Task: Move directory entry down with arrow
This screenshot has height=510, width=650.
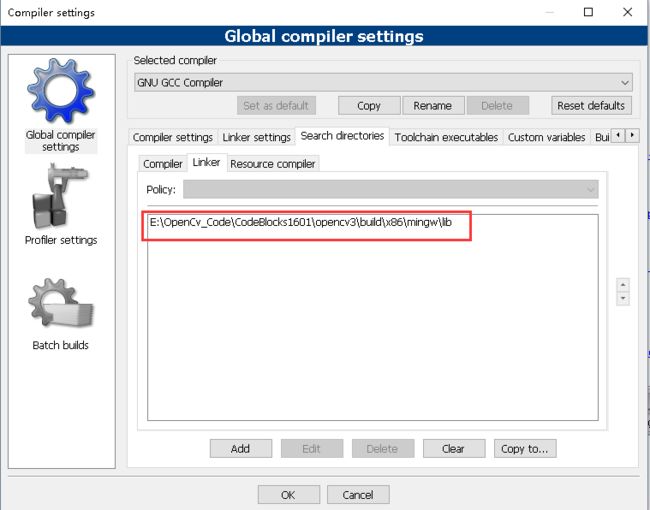Action: pyautogui.click(x=623, y=299)
